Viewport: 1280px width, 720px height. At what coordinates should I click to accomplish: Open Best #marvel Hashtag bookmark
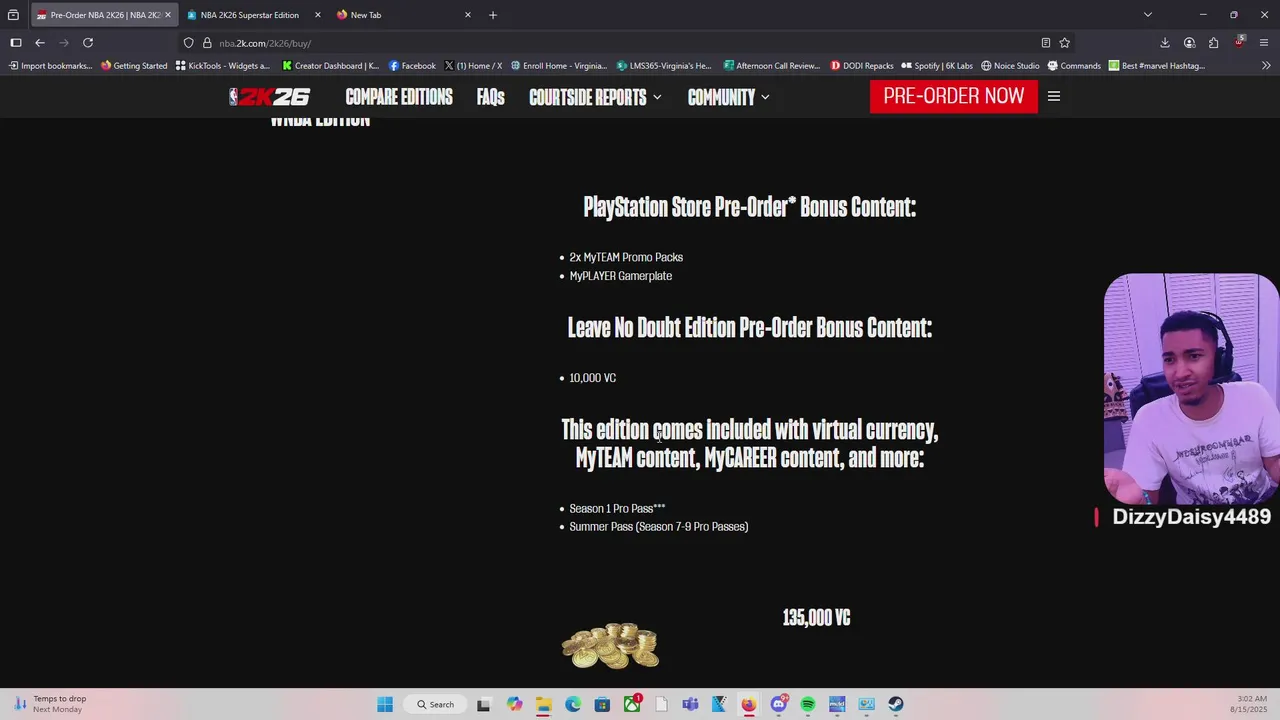coord(1157,66)
